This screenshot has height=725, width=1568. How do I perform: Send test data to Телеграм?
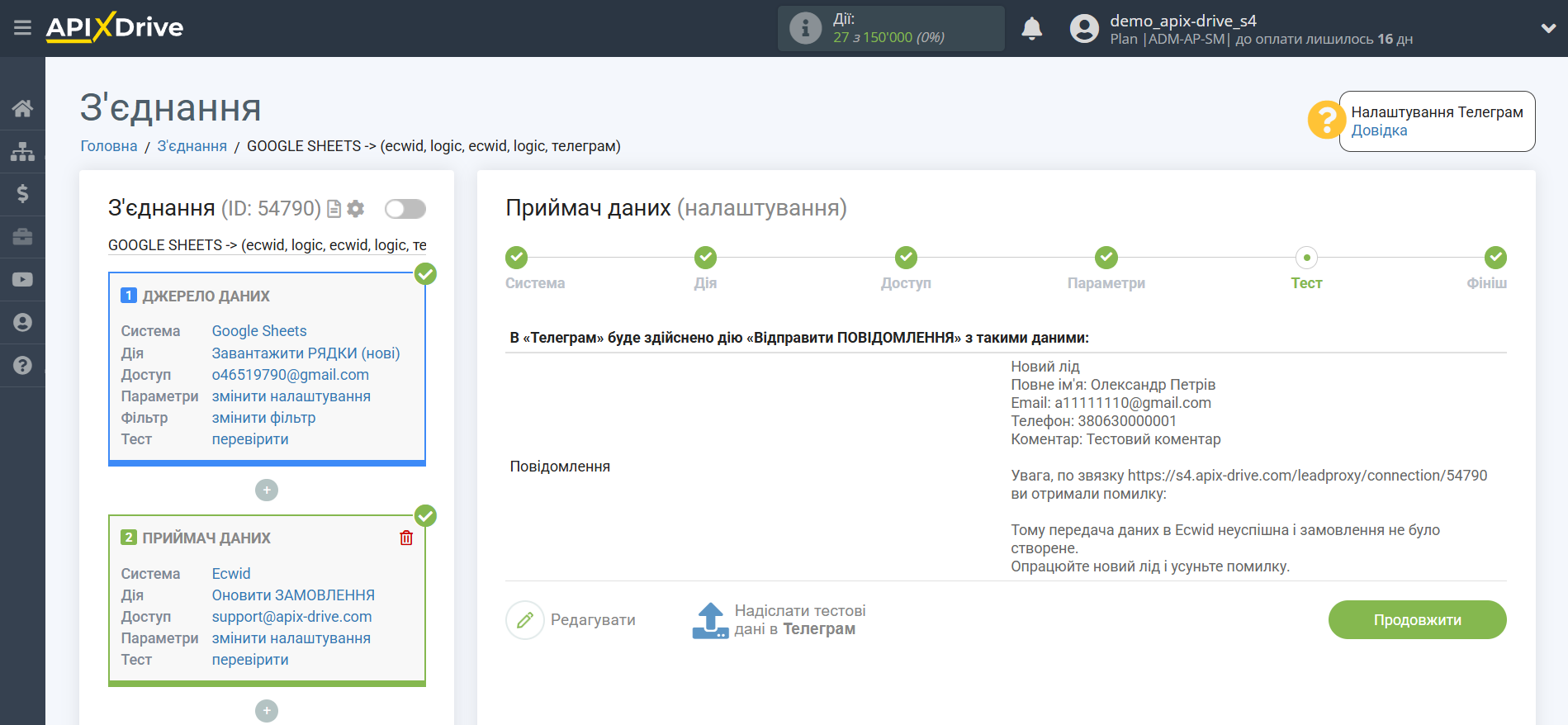tap(779, 620)
